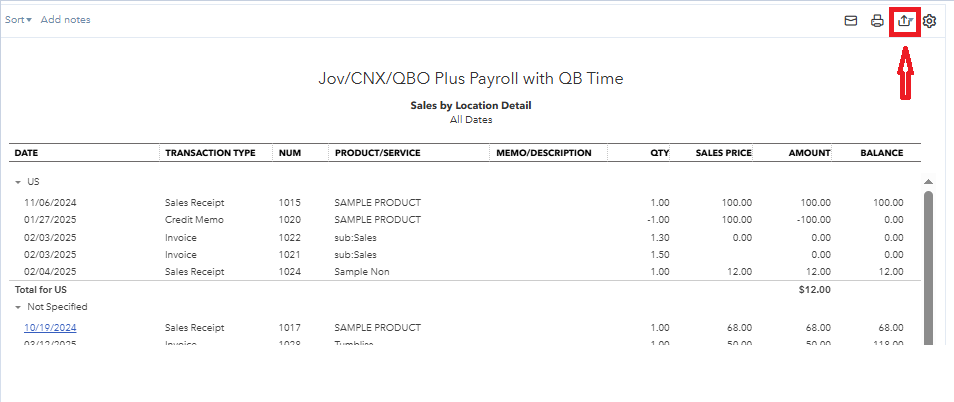Click transaction number 1021
Viewport: 954px width, 402px height.
point(290,255)
